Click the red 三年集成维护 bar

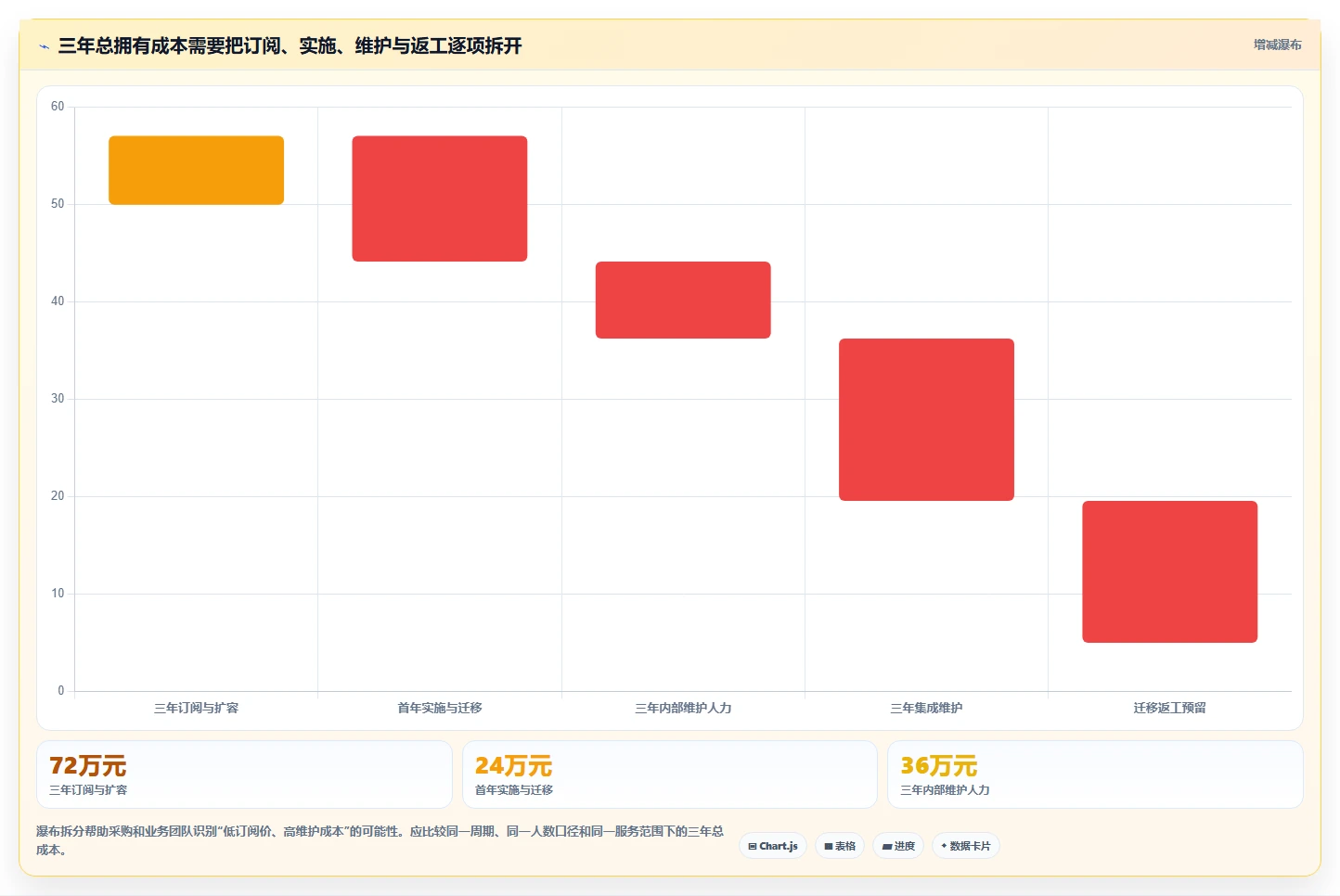(x=926, y=419)
